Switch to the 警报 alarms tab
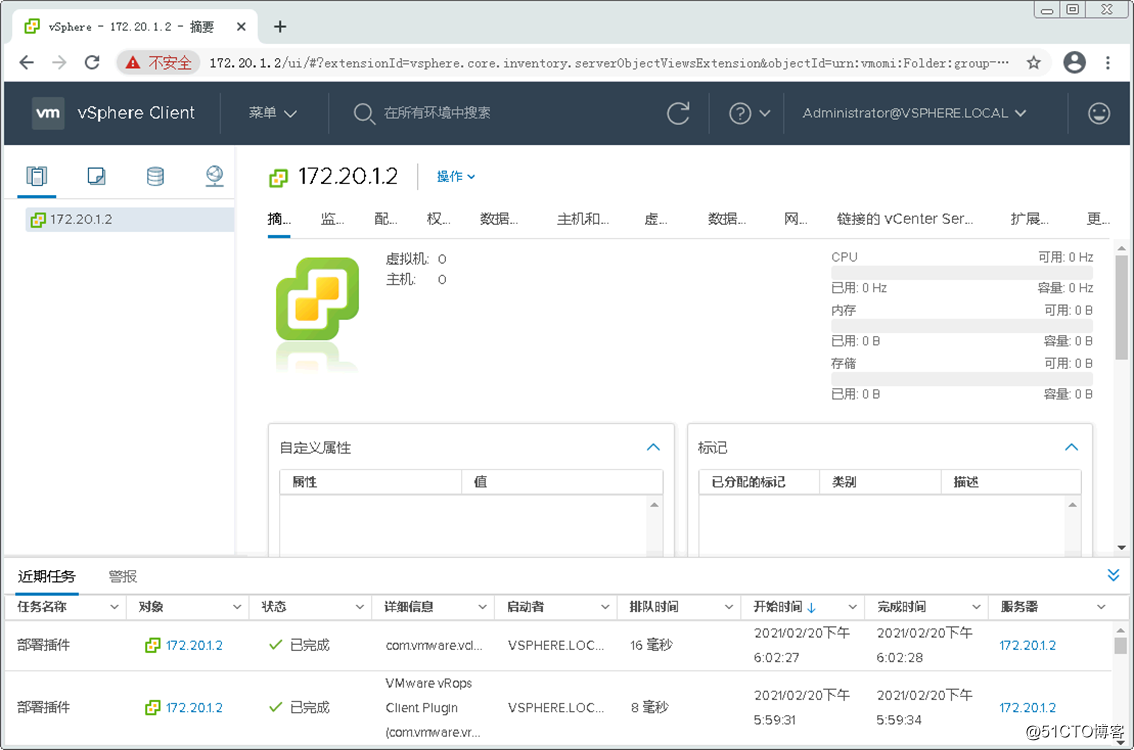Viewport: 1134px width, 750px height. [123, 576]
